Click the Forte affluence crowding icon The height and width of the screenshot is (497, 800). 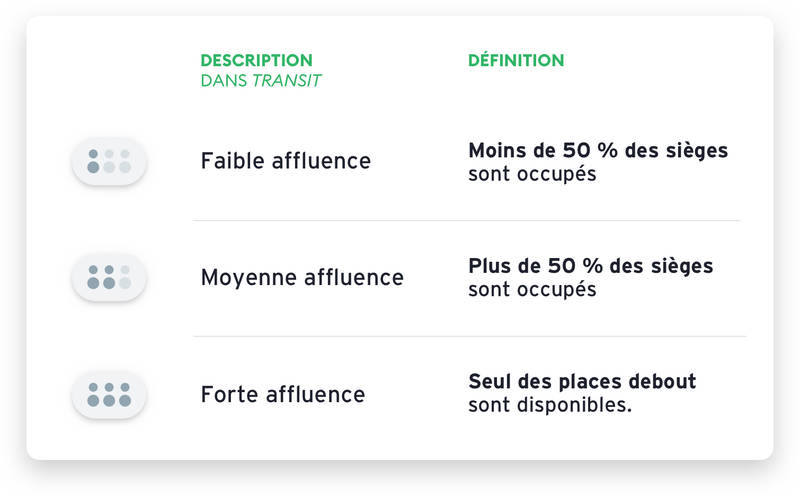[x=109, y=394]
